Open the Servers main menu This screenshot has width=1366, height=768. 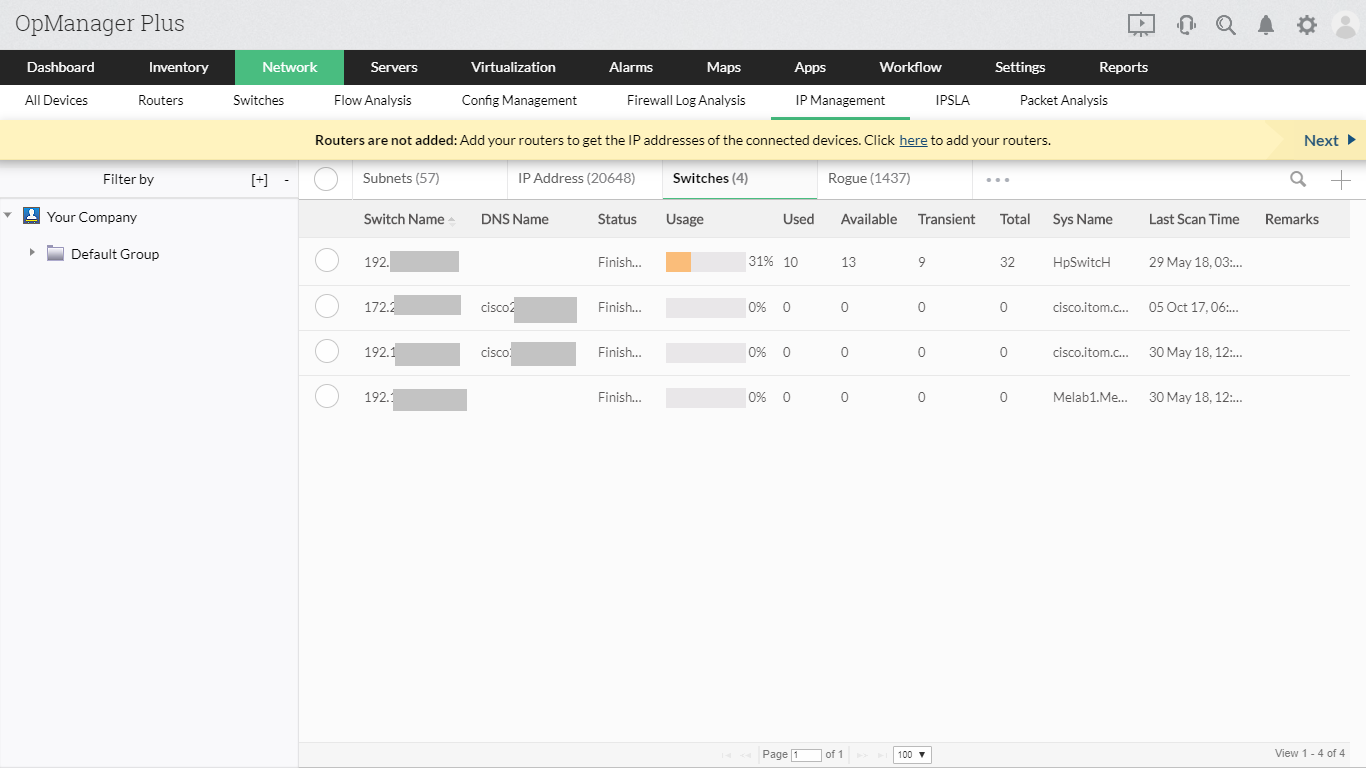tap(394, 67)
